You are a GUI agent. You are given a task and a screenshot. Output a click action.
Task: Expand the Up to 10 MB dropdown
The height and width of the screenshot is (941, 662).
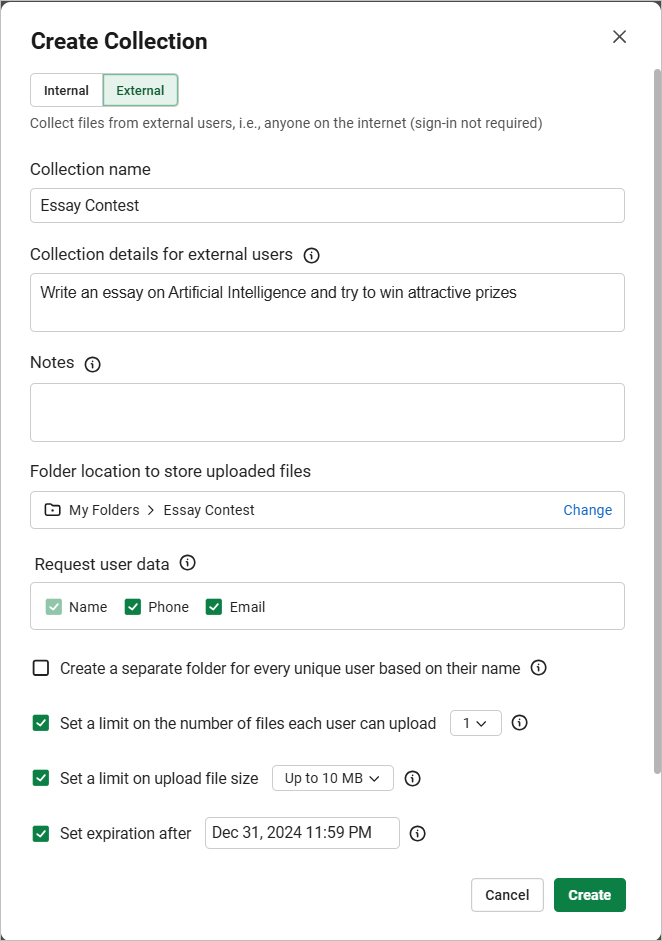333,778
